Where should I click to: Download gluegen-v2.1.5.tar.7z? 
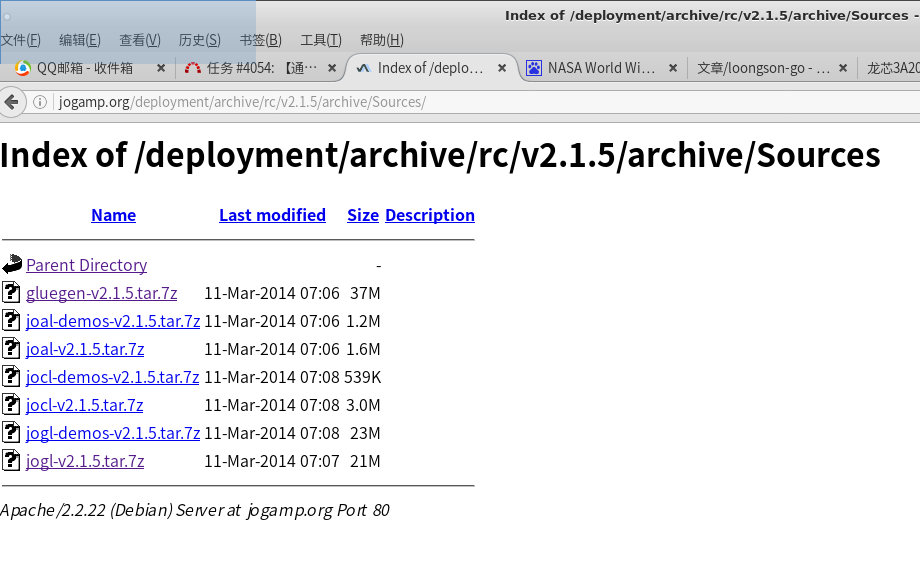pyautogui.click(x=102, y=293)
